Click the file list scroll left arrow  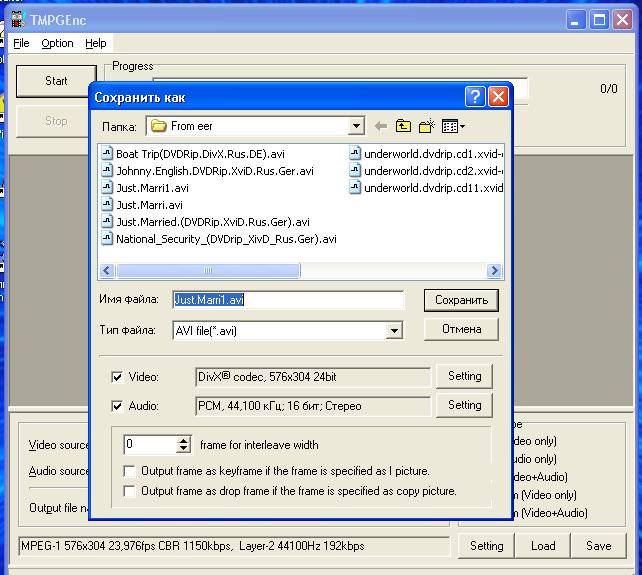pos(107,271)
